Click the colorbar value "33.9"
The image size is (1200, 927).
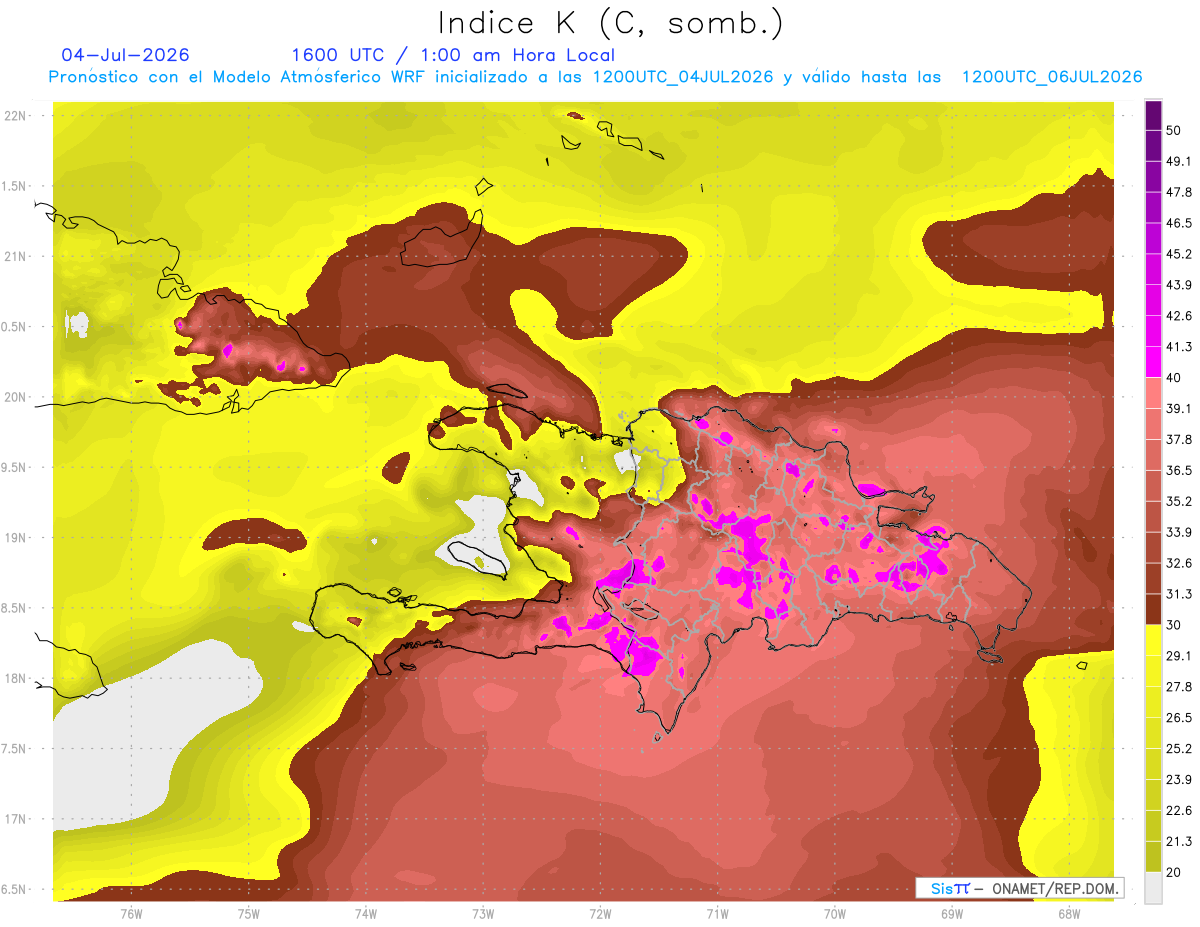click(x=1178, y=532)
